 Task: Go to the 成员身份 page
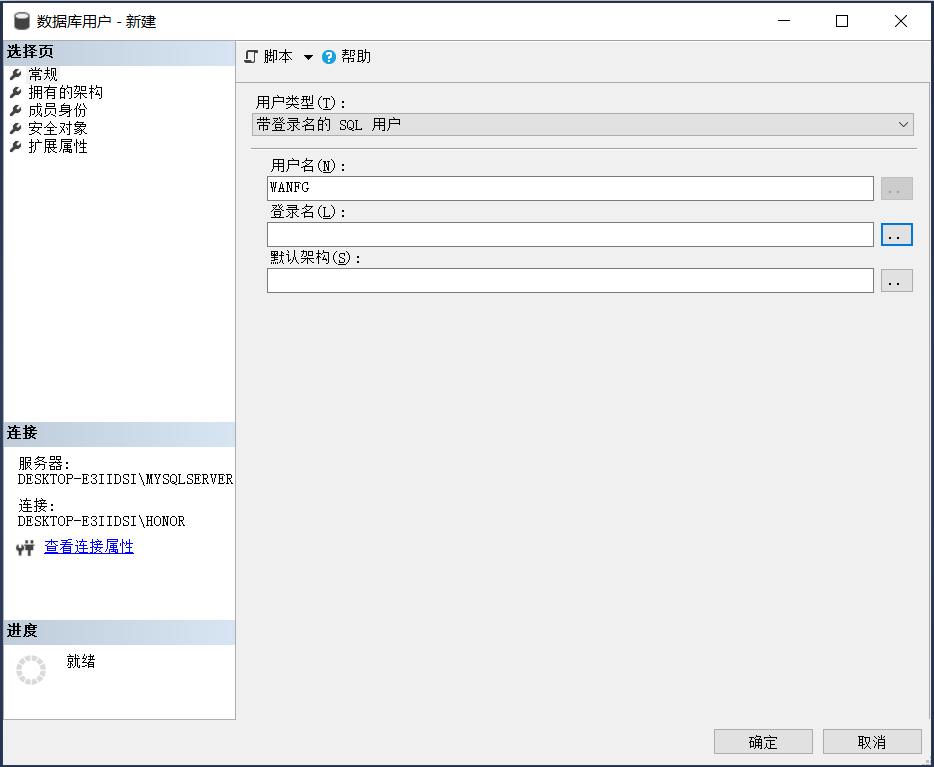pos(58,110)
